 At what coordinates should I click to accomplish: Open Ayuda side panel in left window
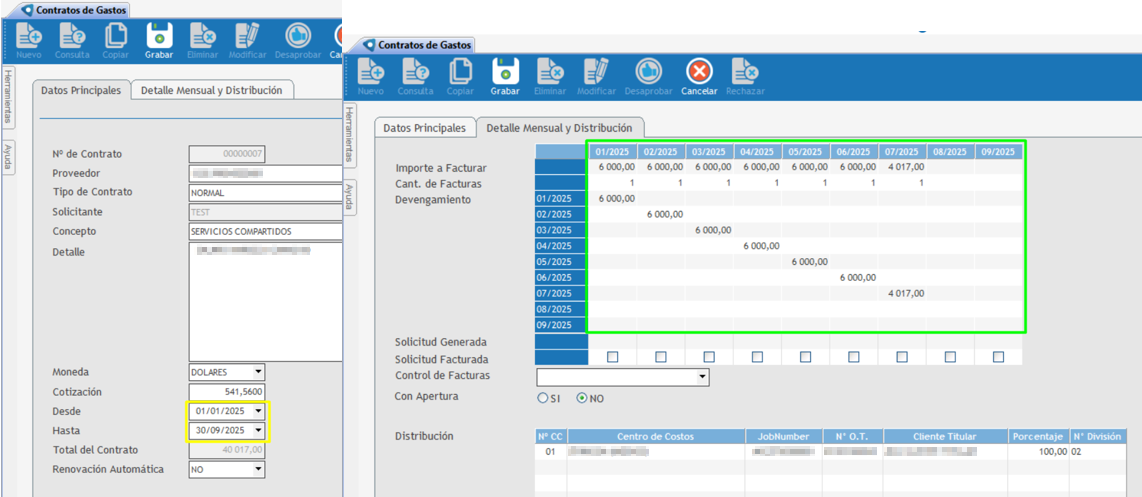(8, 157)
